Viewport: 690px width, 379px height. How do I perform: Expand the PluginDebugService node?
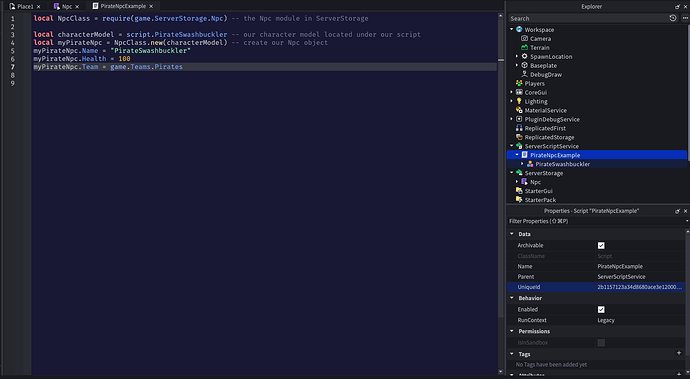point(512,119)
